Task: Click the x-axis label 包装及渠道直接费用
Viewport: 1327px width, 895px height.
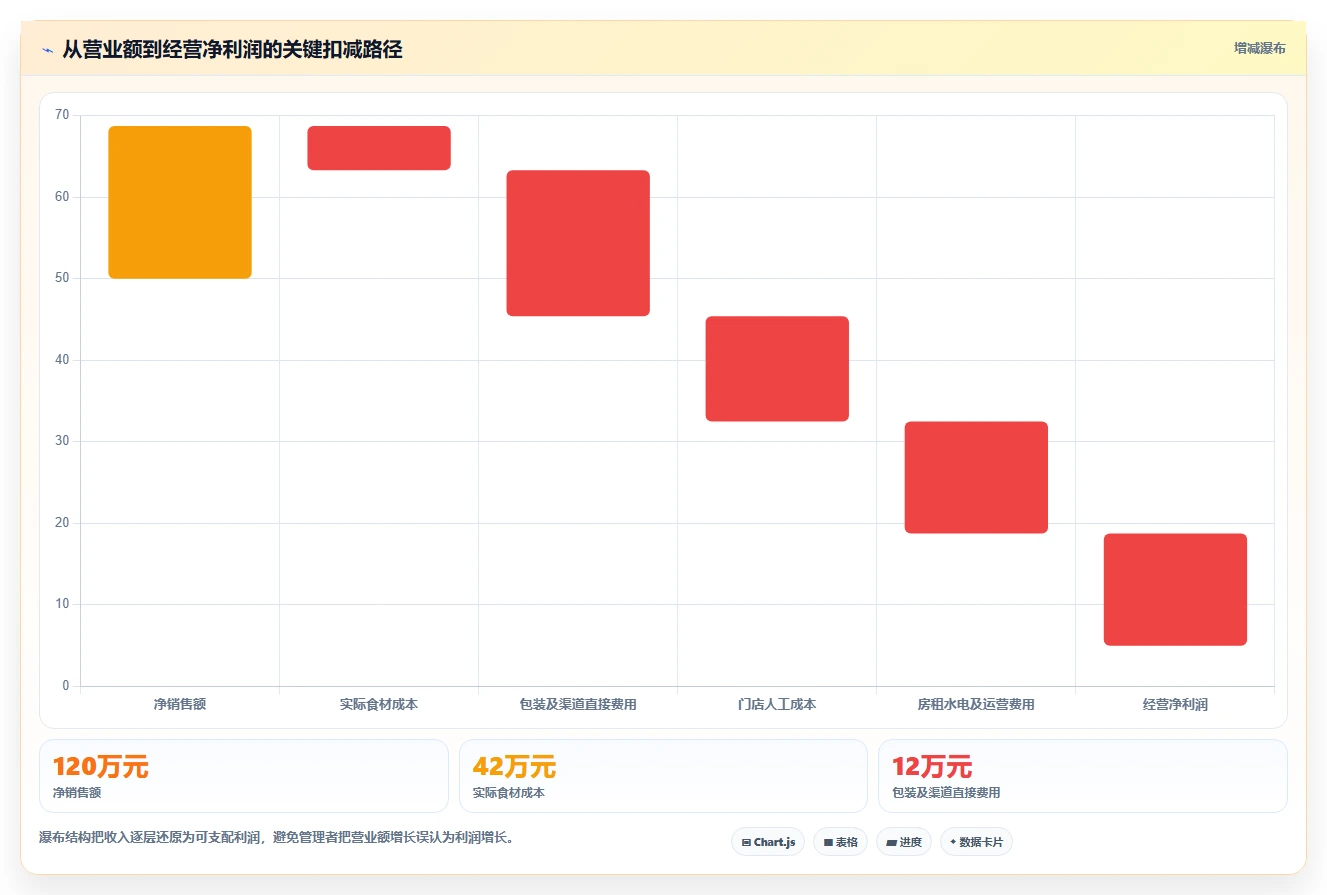Action: tap(578, 704)
